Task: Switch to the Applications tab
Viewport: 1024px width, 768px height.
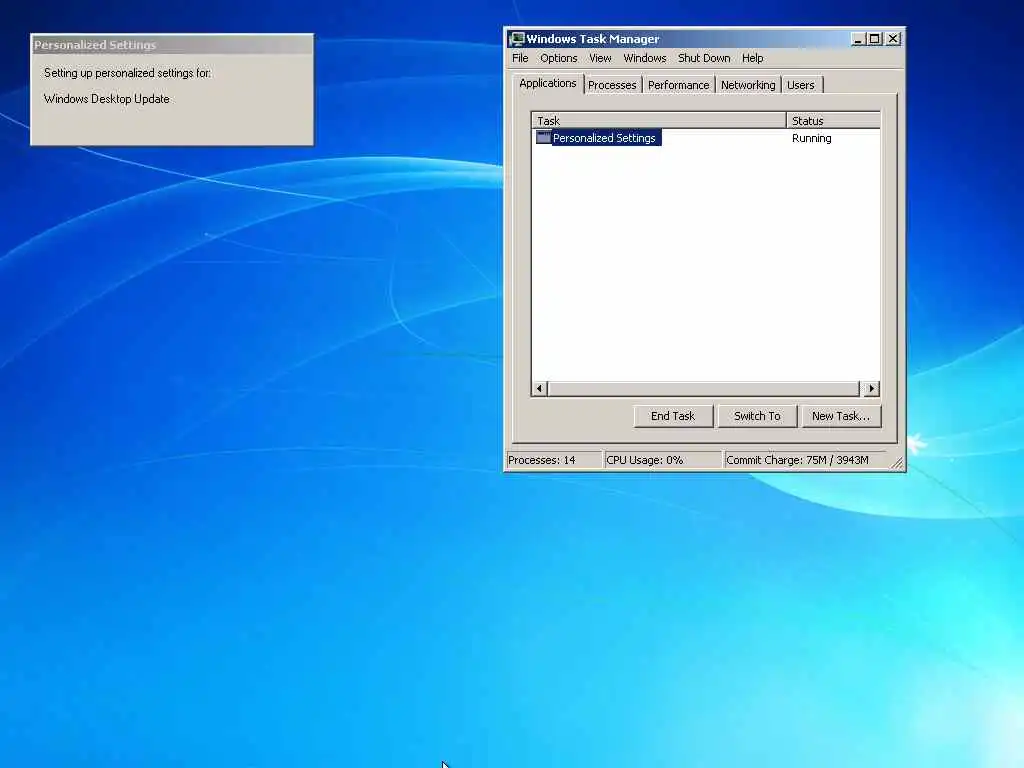Action: (x=547, y=84)
